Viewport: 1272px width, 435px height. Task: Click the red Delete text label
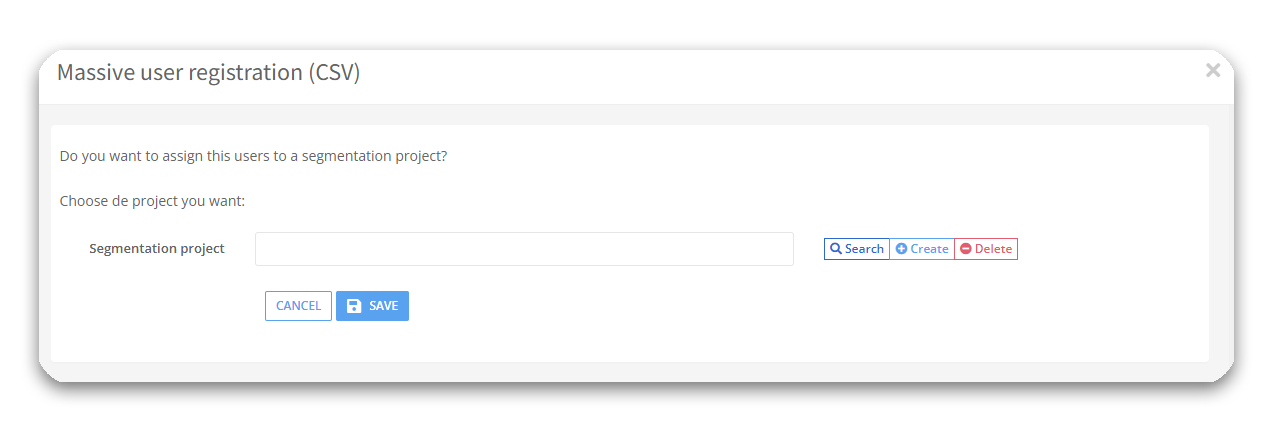993,249
